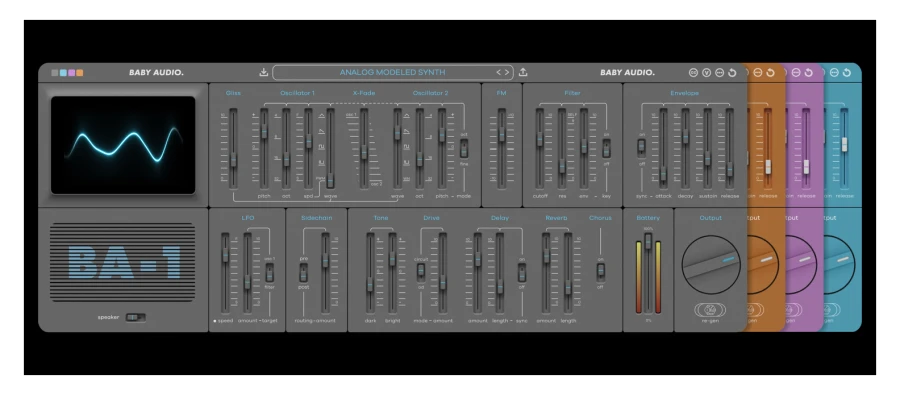The width and height of the screenshot is (900, 395).
Task: Click the Sidechain amount slider handle
Action: pyautogui.click(x=325, y=260)
